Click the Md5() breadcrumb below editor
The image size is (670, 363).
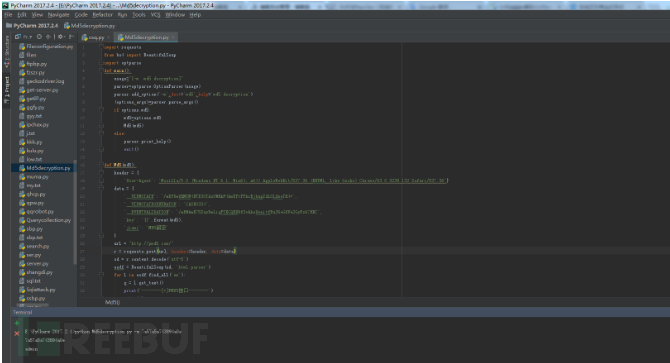pyautogui.click(x=112, y=302)
